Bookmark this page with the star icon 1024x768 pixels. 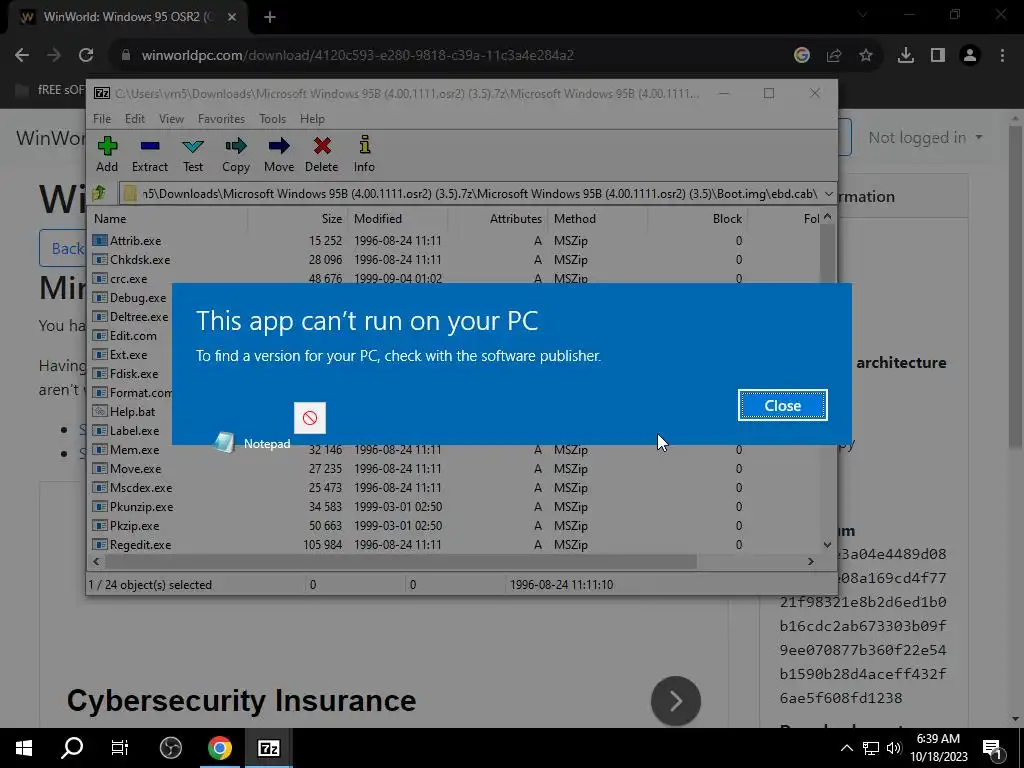point(865,56)
